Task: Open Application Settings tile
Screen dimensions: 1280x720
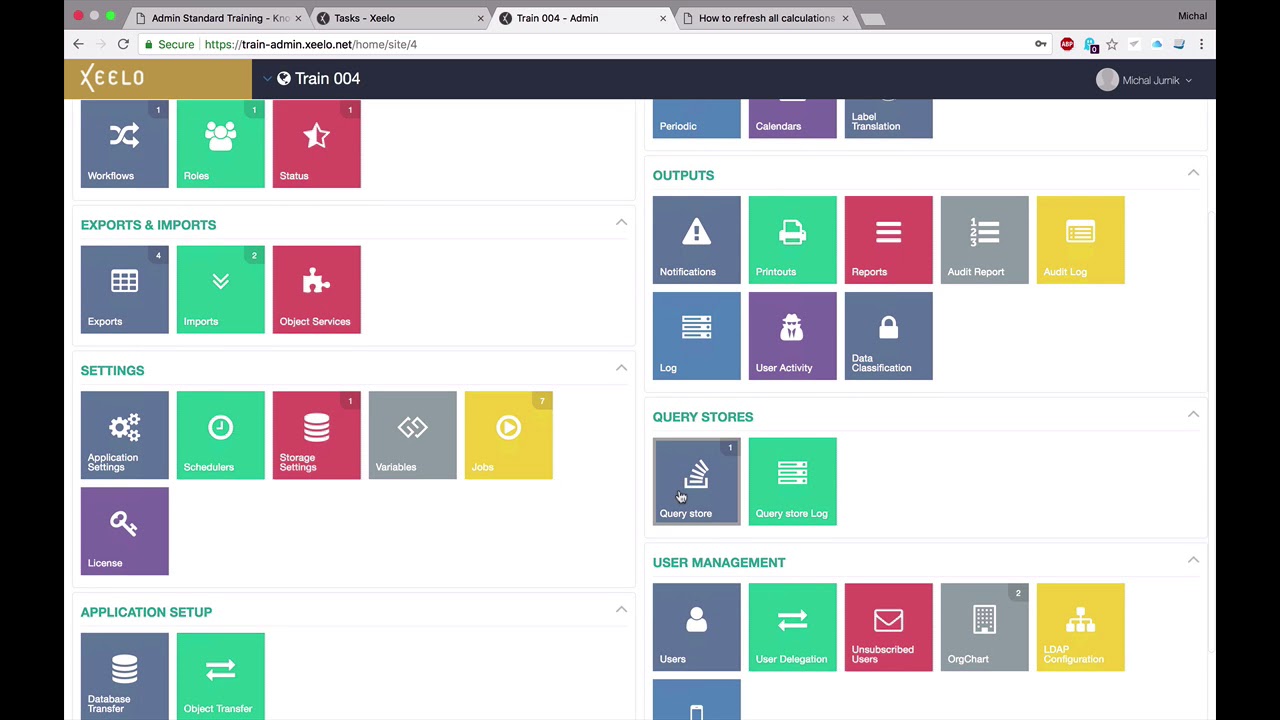Action: pyautogui.click(x=124, y=435)
